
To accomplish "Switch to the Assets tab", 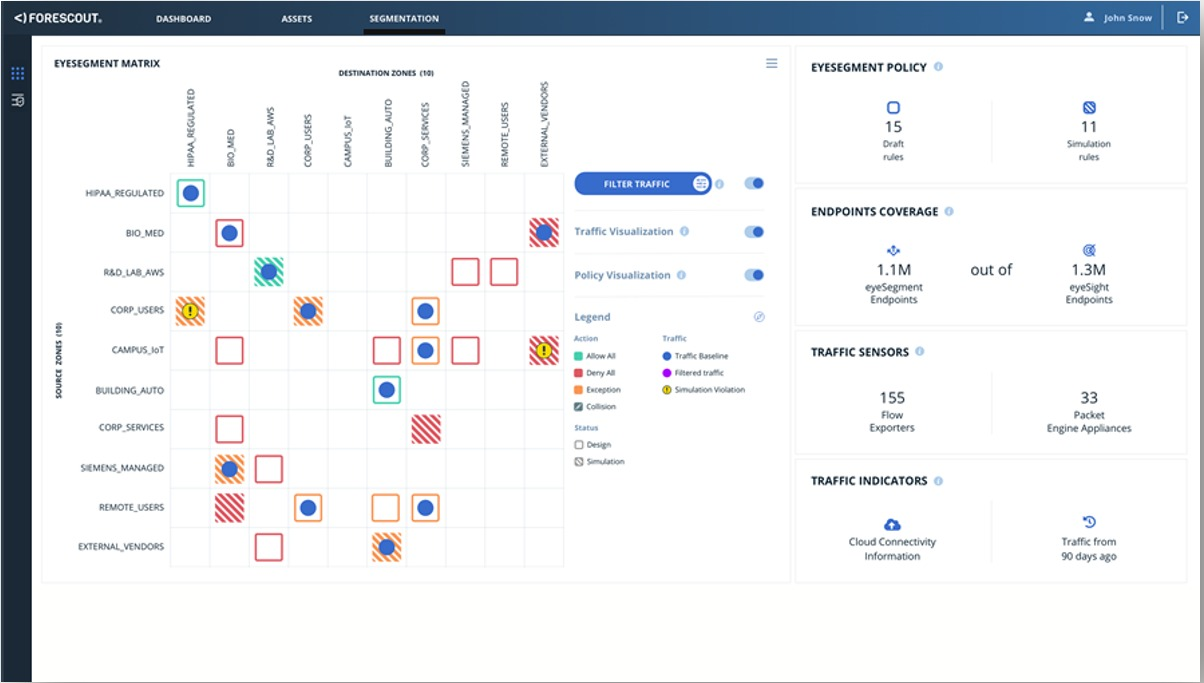I will 297,17.
